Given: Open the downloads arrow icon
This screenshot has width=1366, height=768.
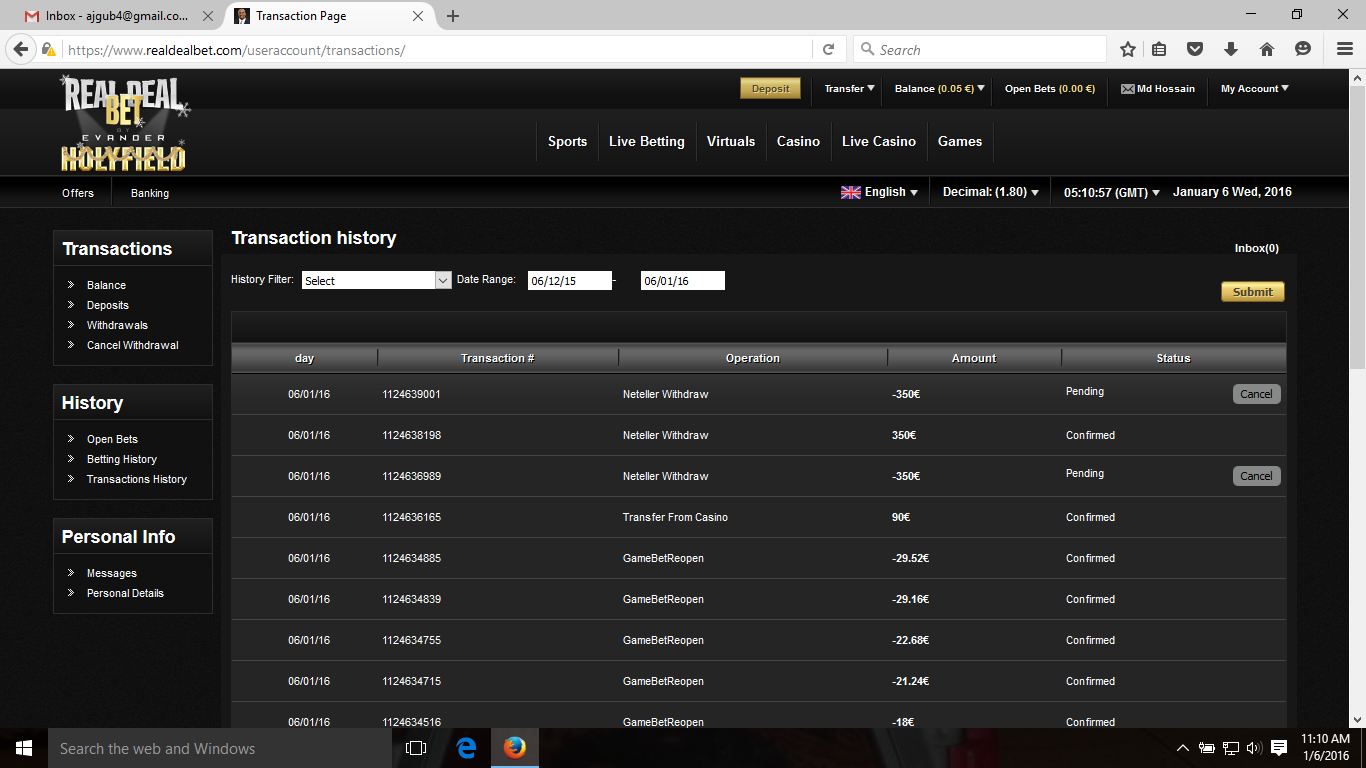Looking at the screenshot, I should point(1231,49).
